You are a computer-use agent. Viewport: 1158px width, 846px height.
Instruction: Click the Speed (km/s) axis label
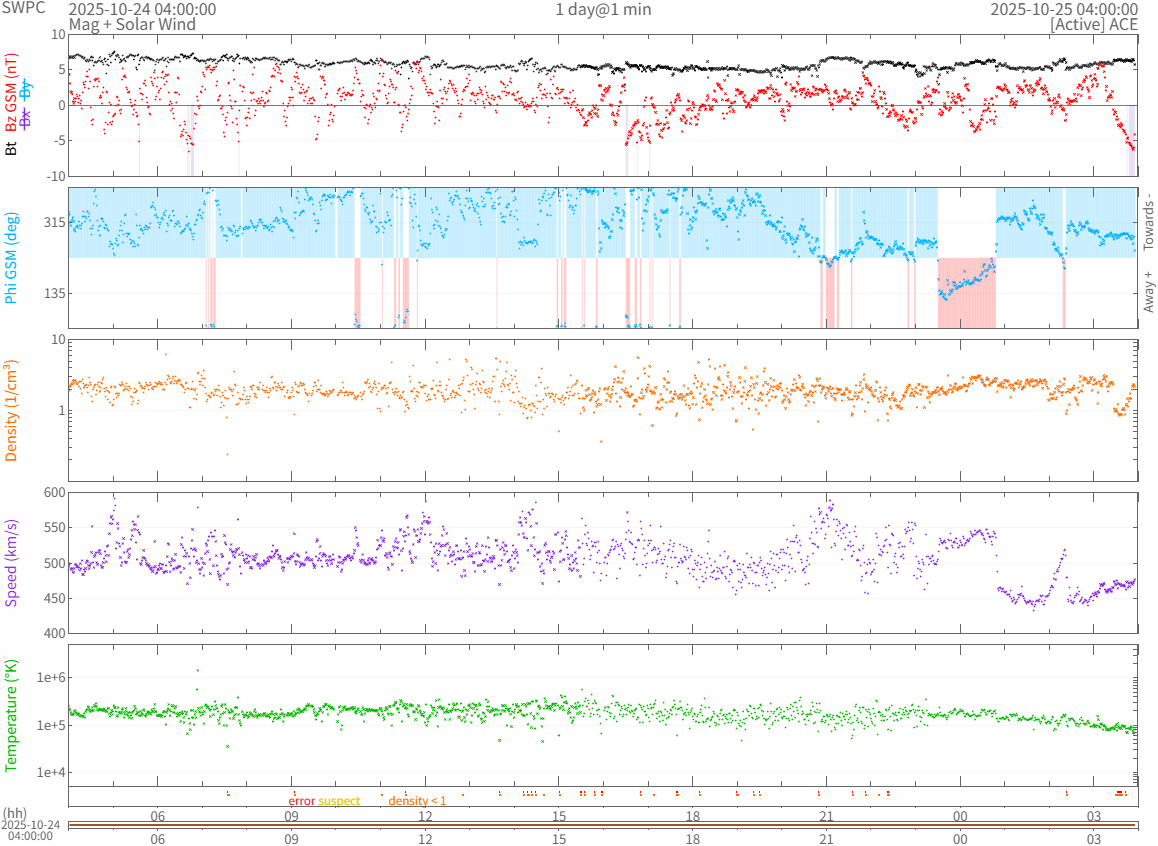pos(11,563)
